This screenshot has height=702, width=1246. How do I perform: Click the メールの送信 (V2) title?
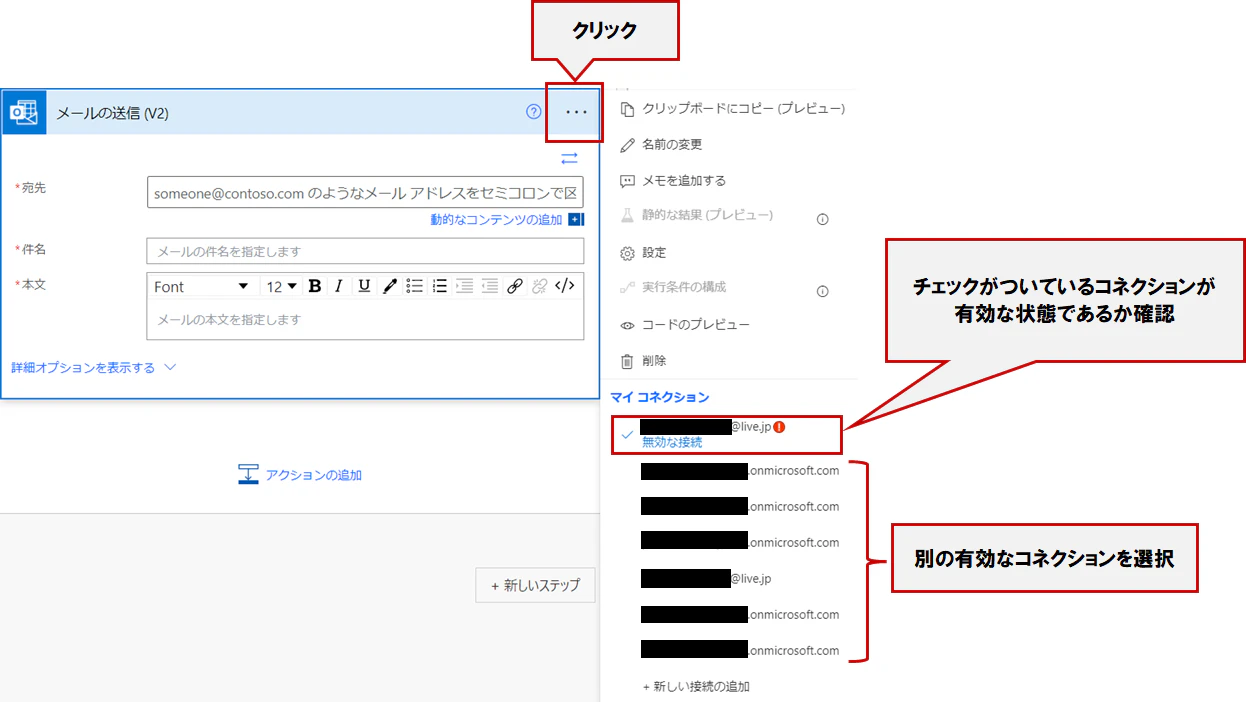112,113
